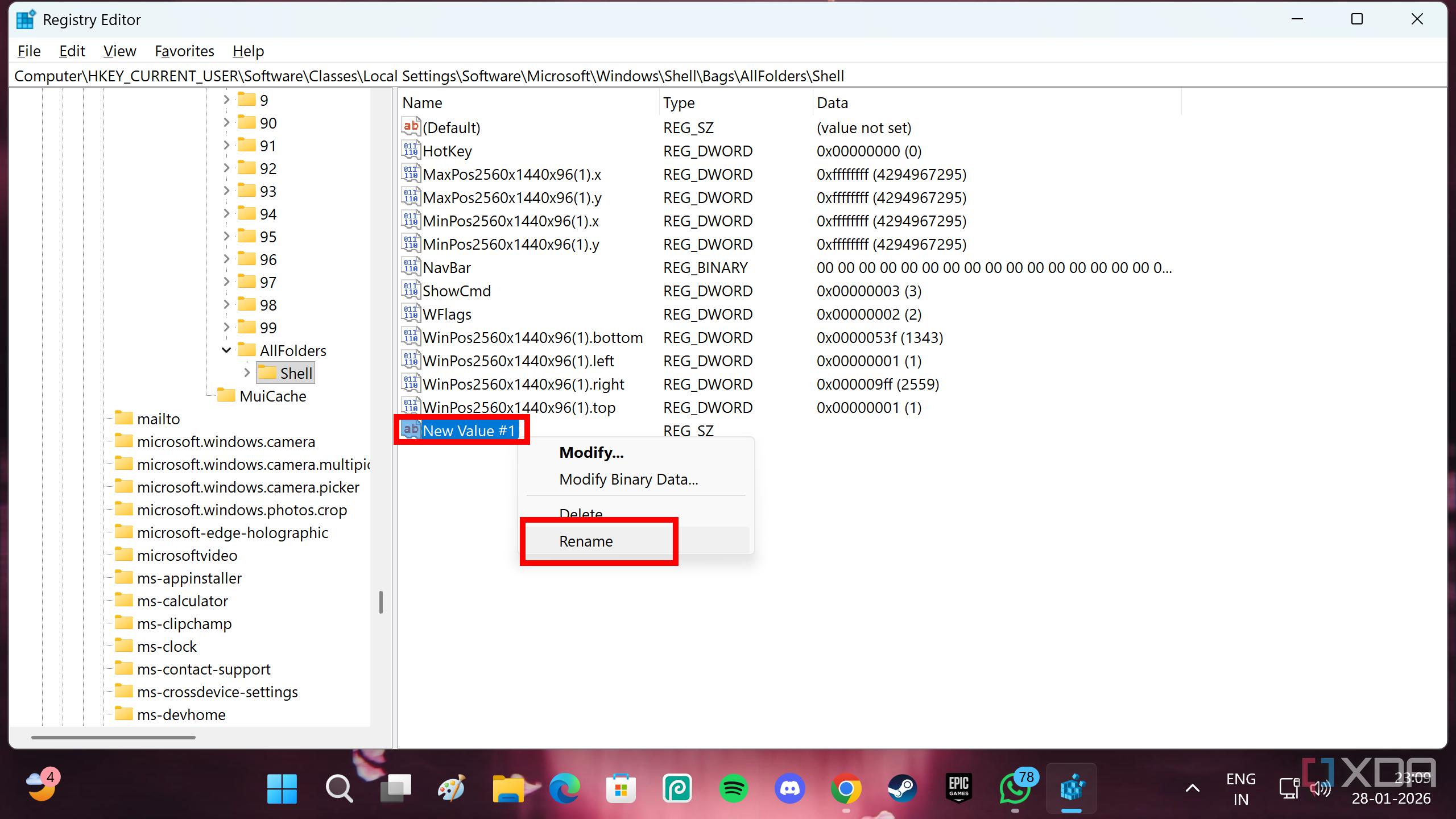Click the Data column header
Viewport: 1456px width, 819px height.
coord(997,103)
